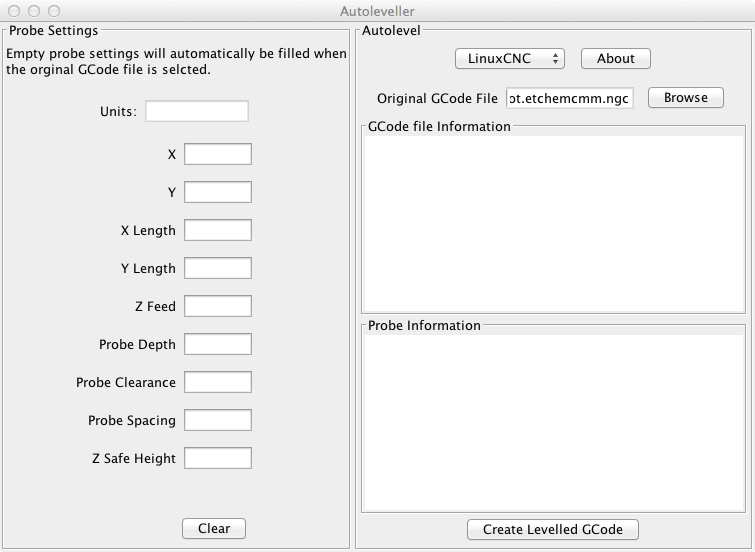This screenshot has width=755, height=552.
Task: Click the X Length input box
Action: point(218,230)
